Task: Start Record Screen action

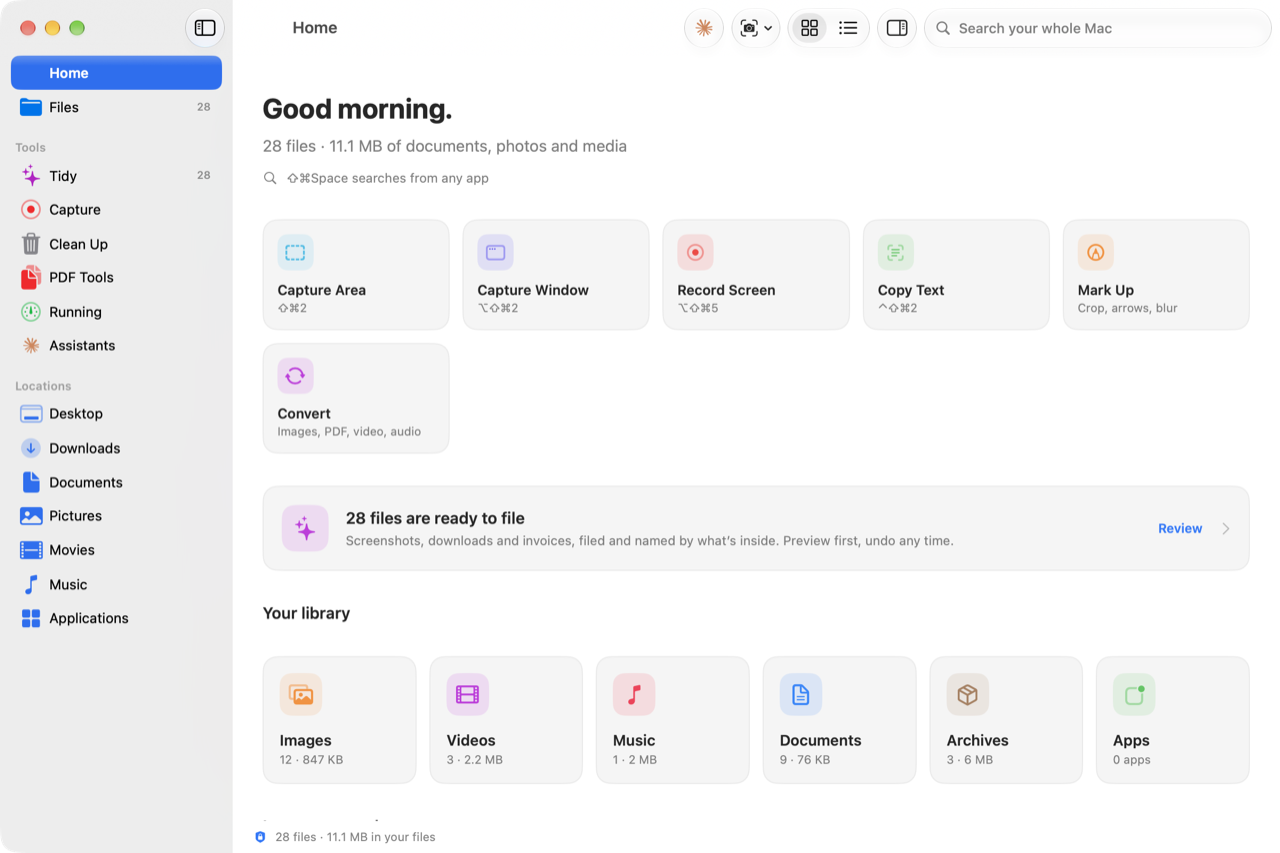Action: point(756,275)
